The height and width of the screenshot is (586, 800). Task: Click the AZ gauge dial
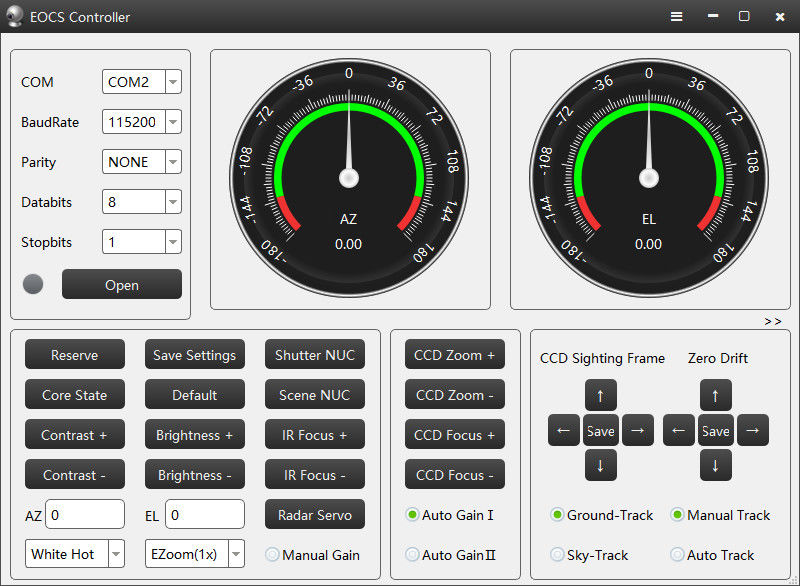(349, 177)
